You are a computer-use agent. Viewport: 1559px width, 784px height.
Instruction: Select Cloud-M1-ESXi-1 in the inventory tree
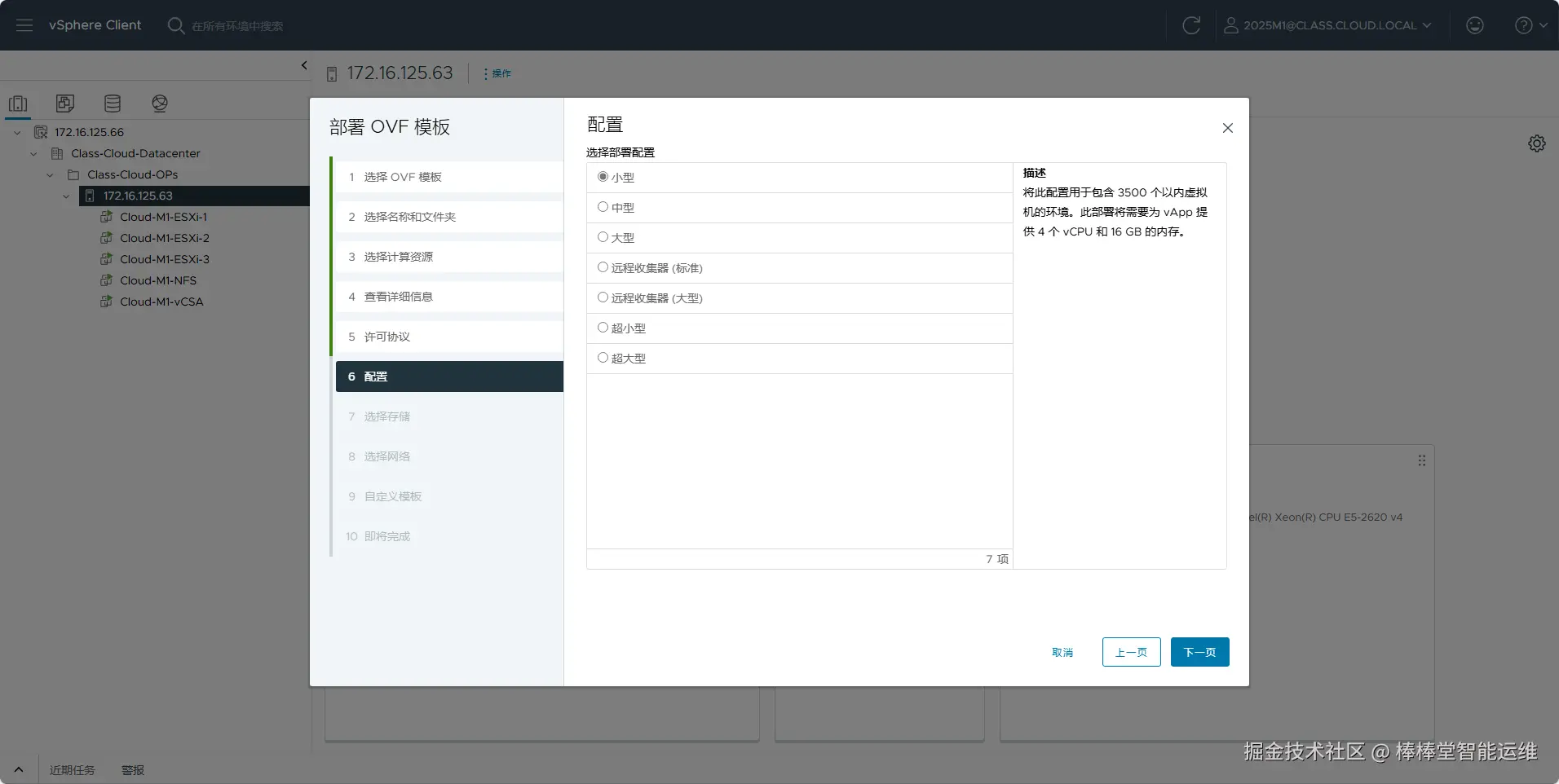pyautogui.click(x=164, y=217)
